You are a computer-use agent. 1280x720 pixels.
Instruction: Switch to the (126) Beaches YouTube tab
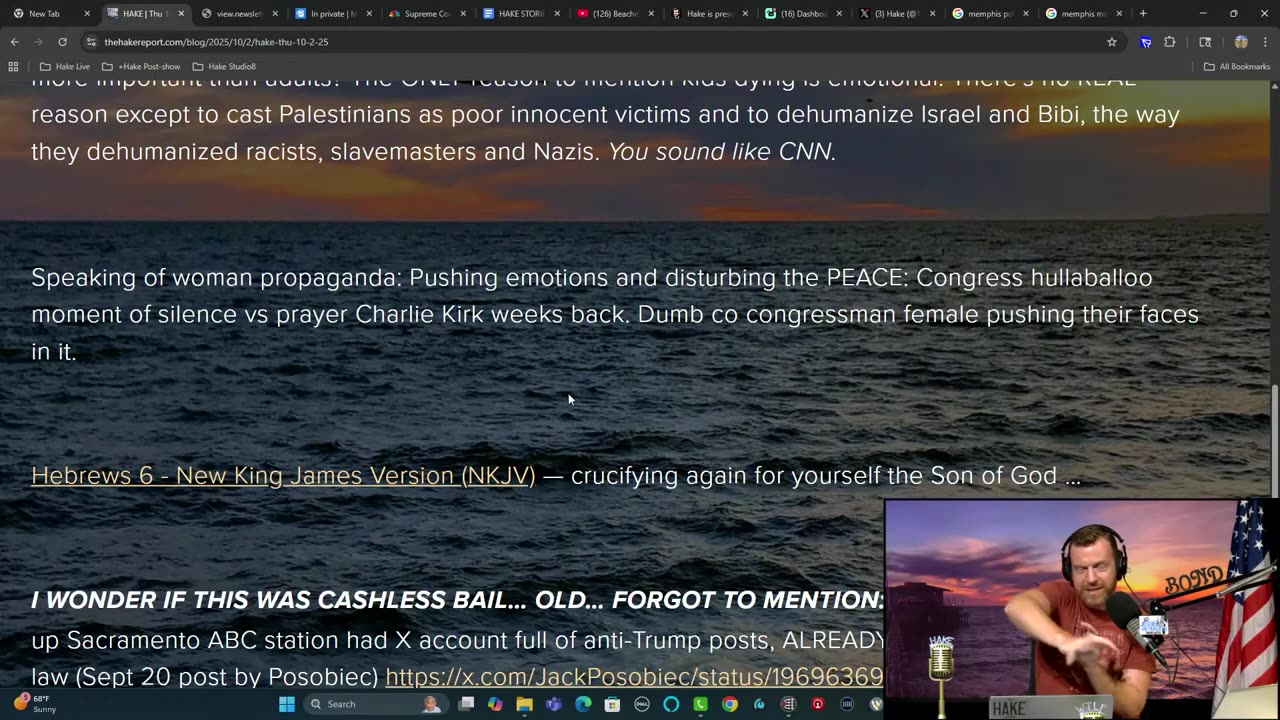point(613,14)
